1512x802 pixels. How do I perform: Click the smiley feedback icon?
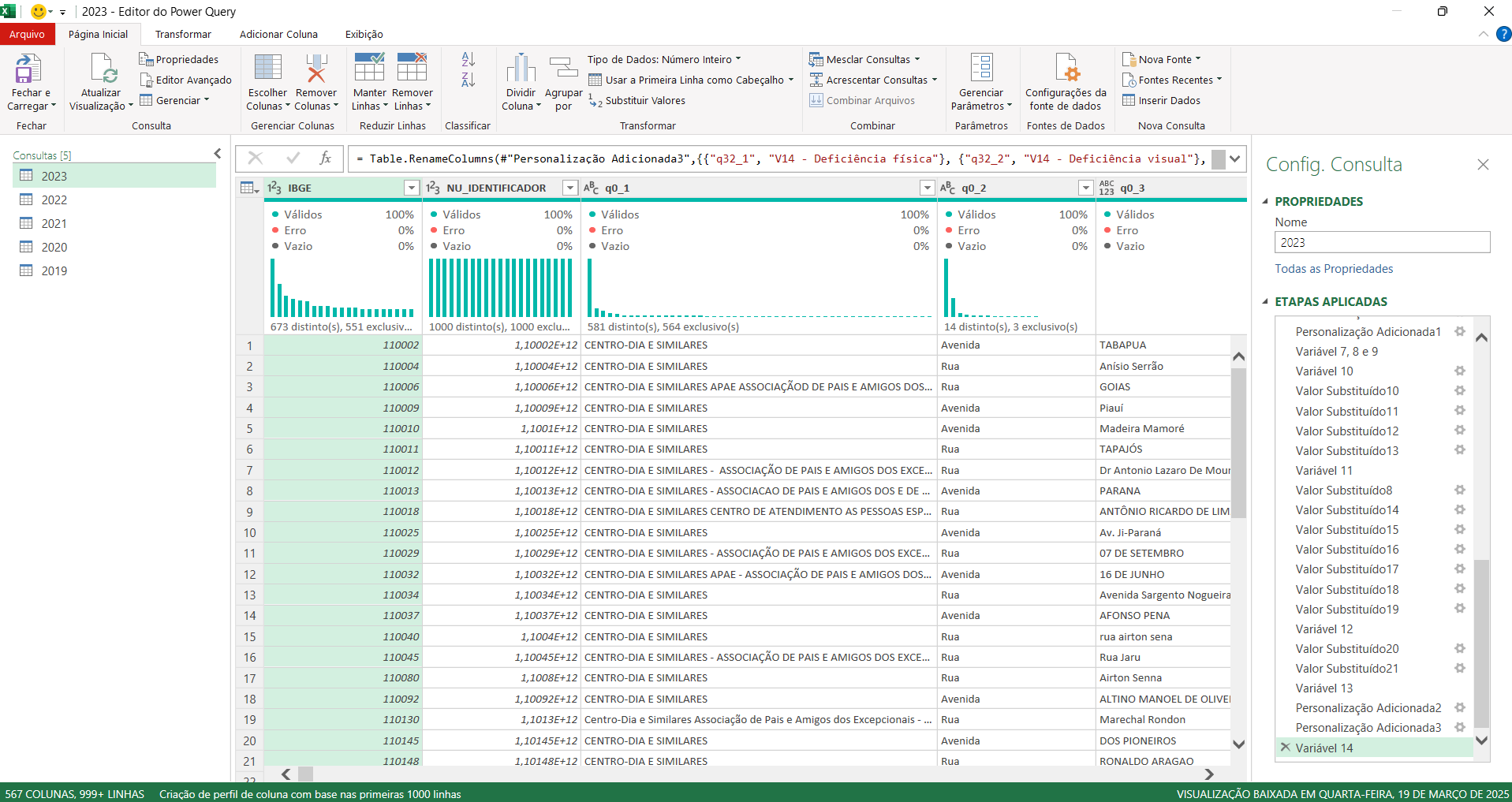[x=38, y=11]
